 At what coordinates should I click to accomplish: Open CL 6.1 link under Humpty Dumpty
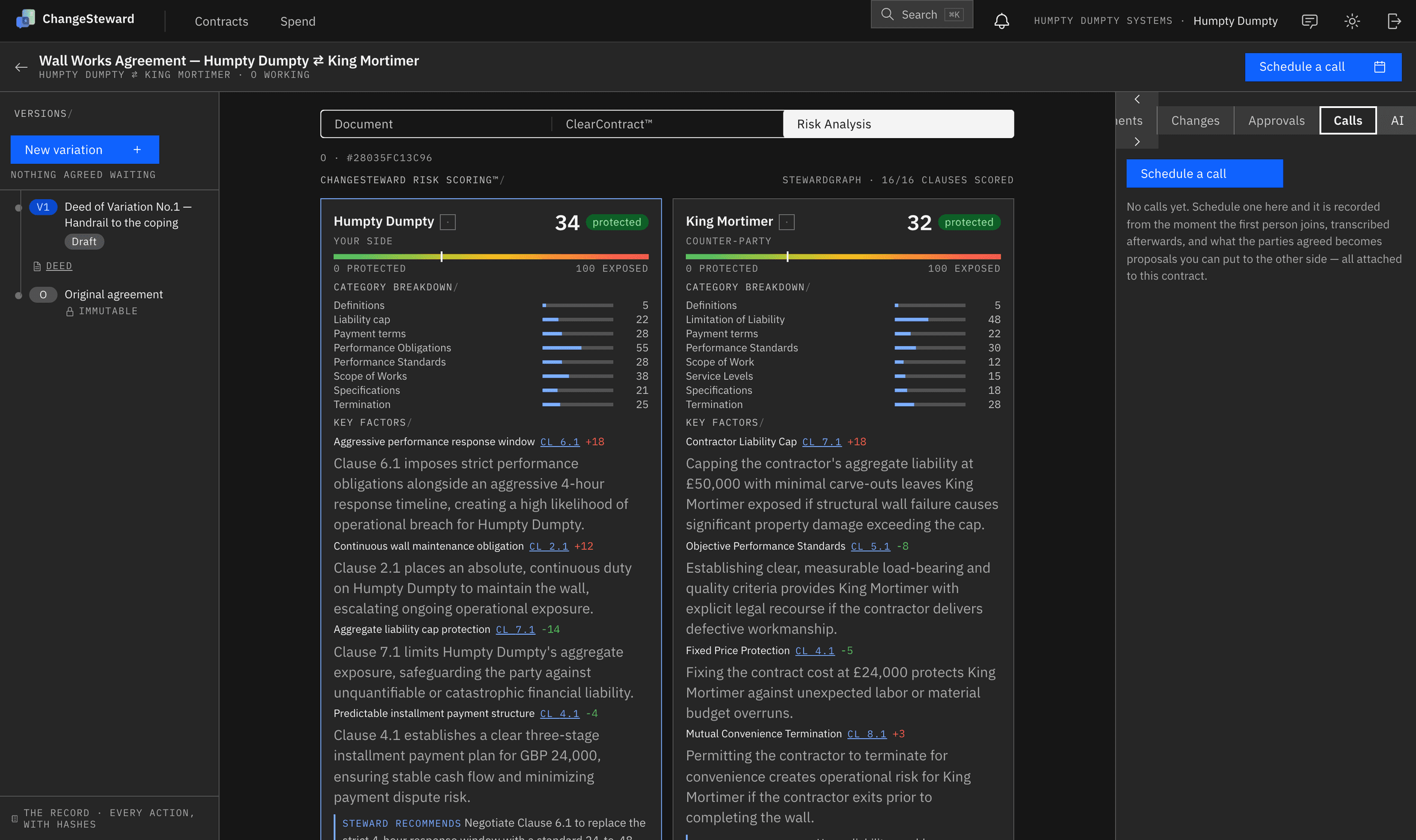click(x=560, y=442)
